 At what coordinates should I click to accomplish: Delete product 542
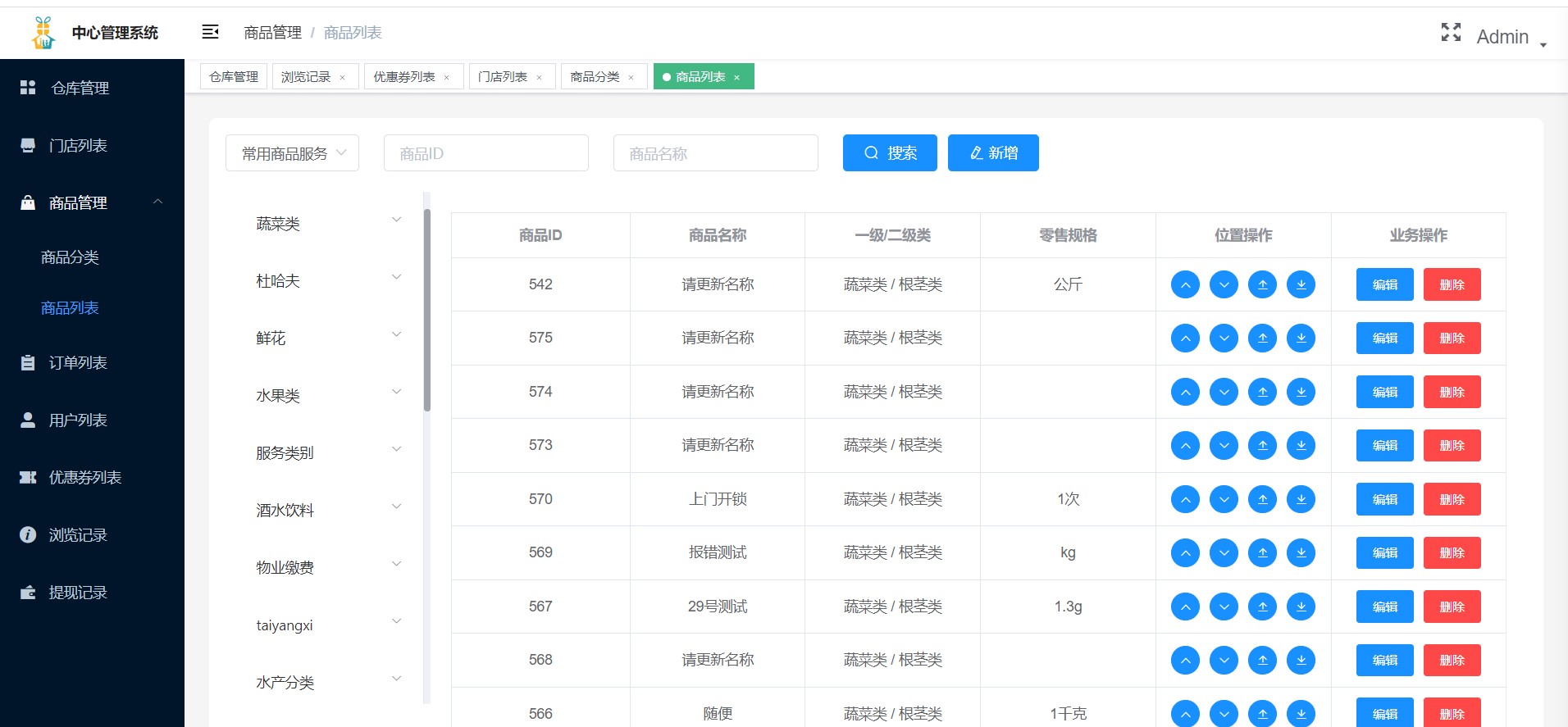coord(1452,284)
